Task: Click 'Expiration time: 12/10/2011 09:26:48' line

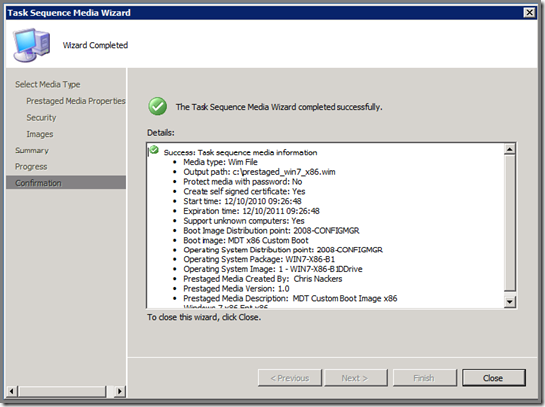Action: point(251,211)
